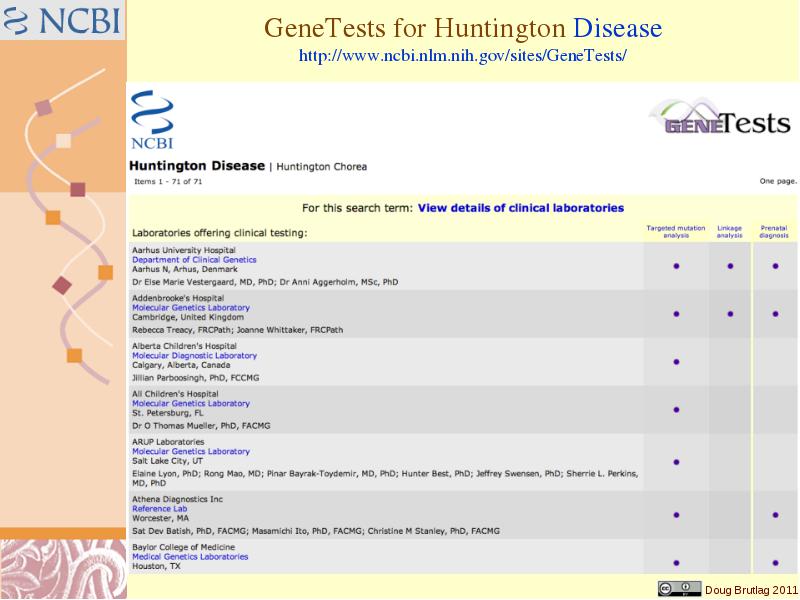Click Aarhus prenatal diagnosis dot

pos(776,266)
